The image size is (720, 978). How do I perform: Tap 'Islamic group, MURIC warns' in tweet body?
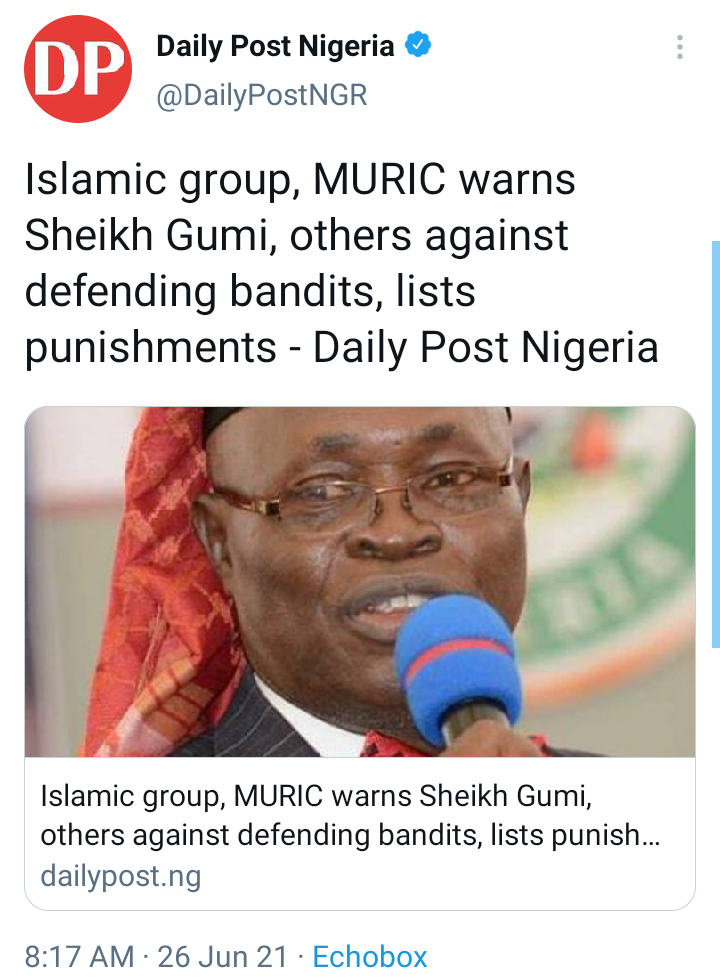(x=300, y=180)
